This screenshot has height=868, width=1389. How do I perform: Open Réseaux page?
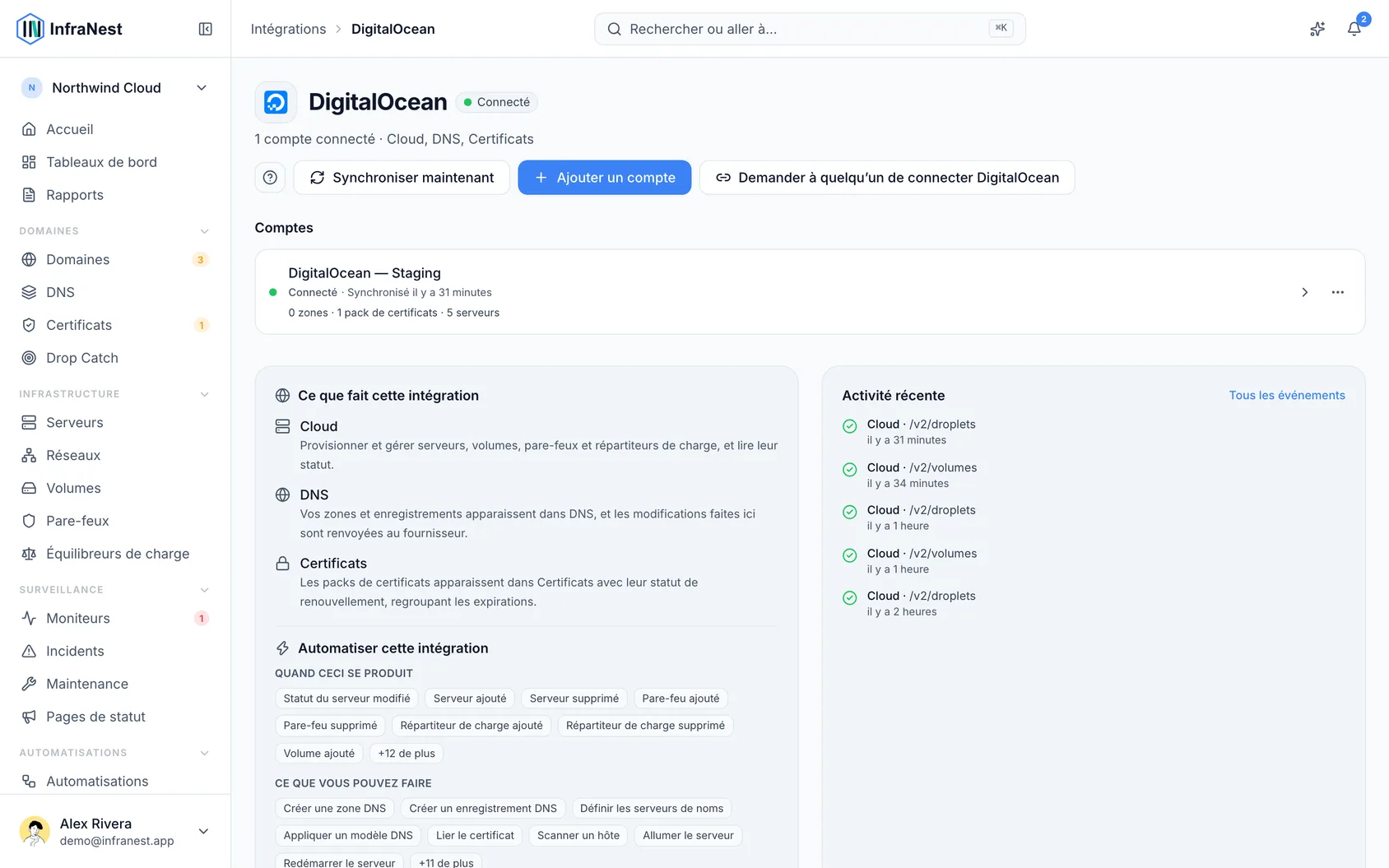(x=115, y=455)
